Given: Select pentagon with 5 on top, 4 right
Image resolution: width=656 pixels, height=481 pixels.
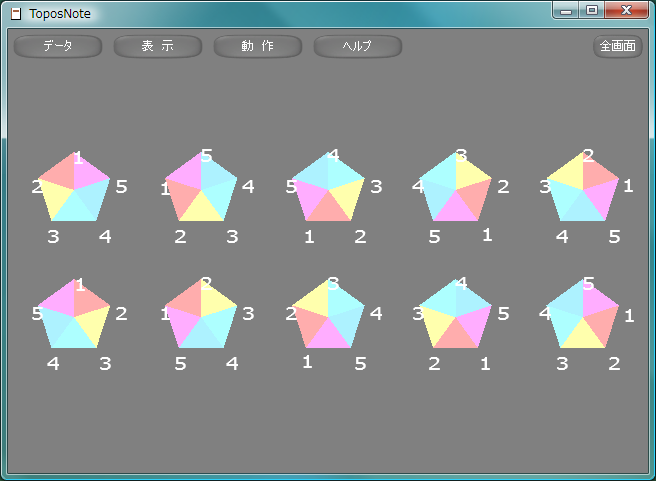Looking at the screenshot, I should [201, 187].
